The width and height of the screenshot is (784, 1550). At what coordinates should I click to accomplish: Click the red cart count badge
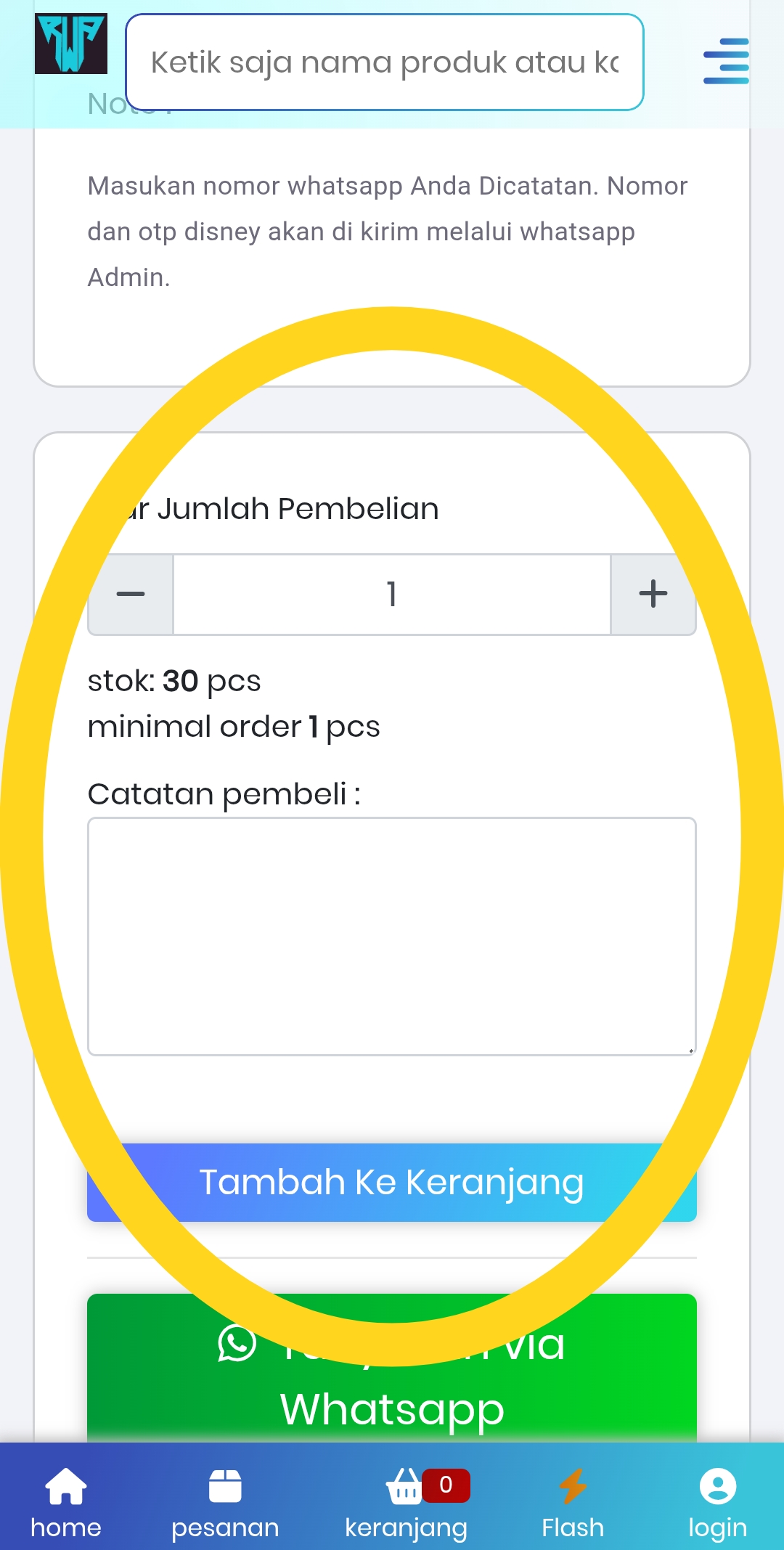pos(446,1485)
